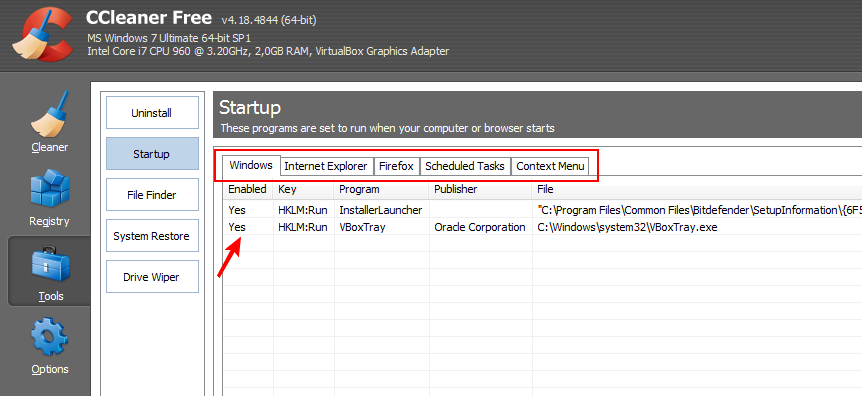
Task: Sort by the Key column header
Action: (303, 189)
